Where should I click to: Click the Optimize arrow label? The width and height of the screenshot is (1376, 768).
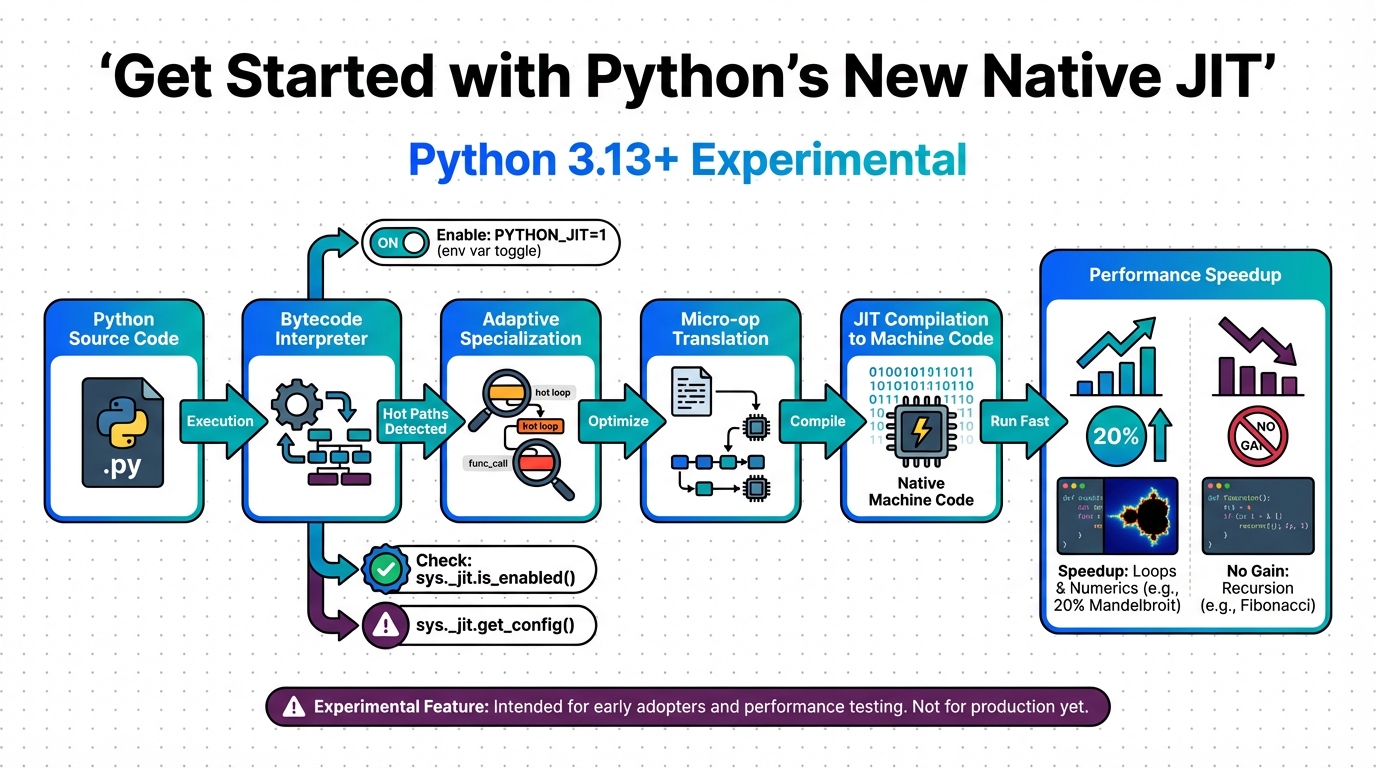618,421
